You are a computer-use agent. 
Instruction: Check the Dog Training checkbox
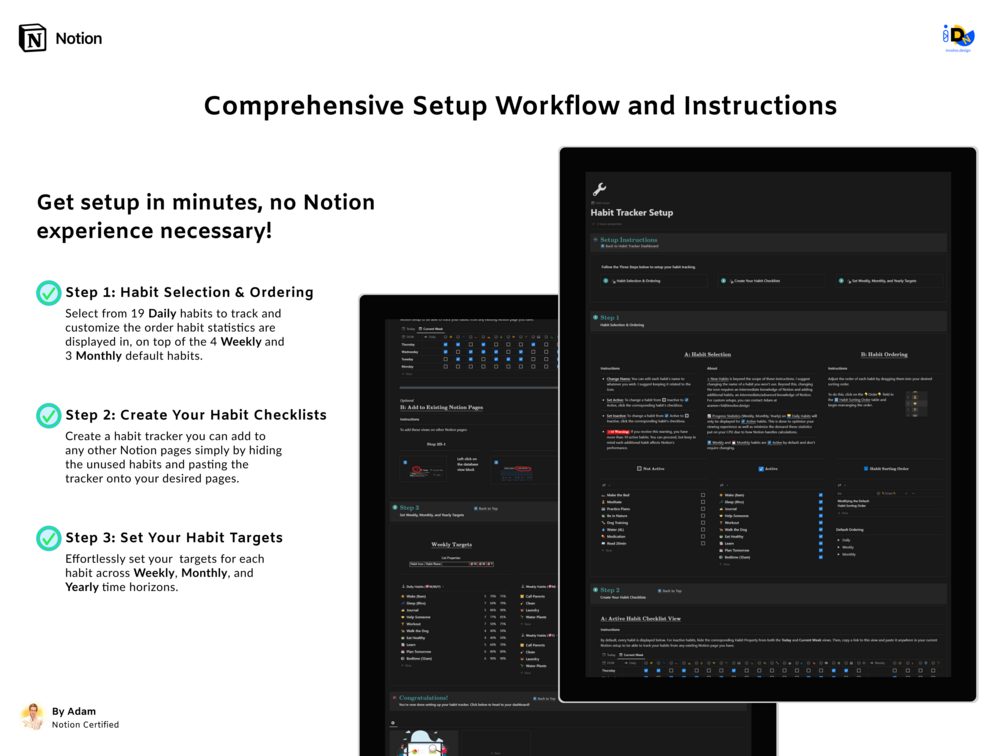[x=702, y=523]
